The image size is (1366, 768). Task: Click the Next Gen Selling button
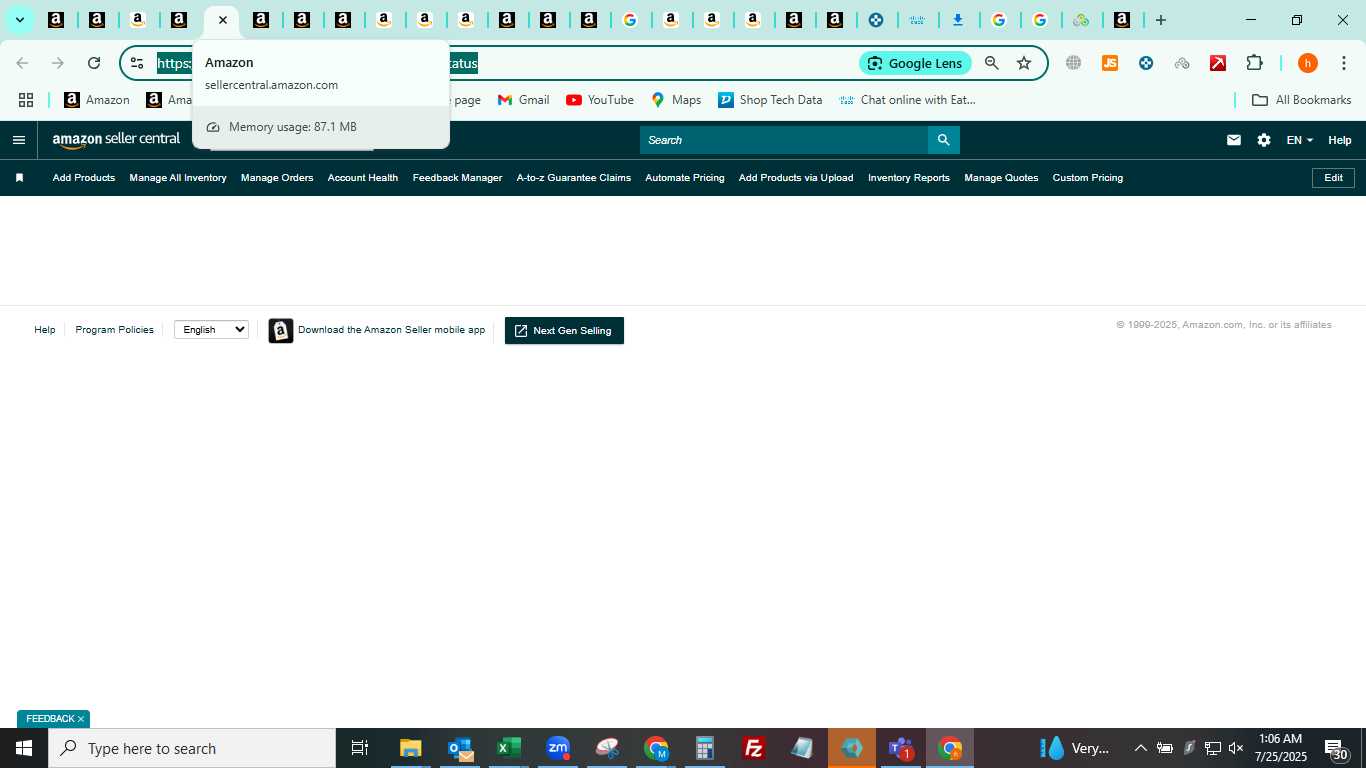pos(564,331)
